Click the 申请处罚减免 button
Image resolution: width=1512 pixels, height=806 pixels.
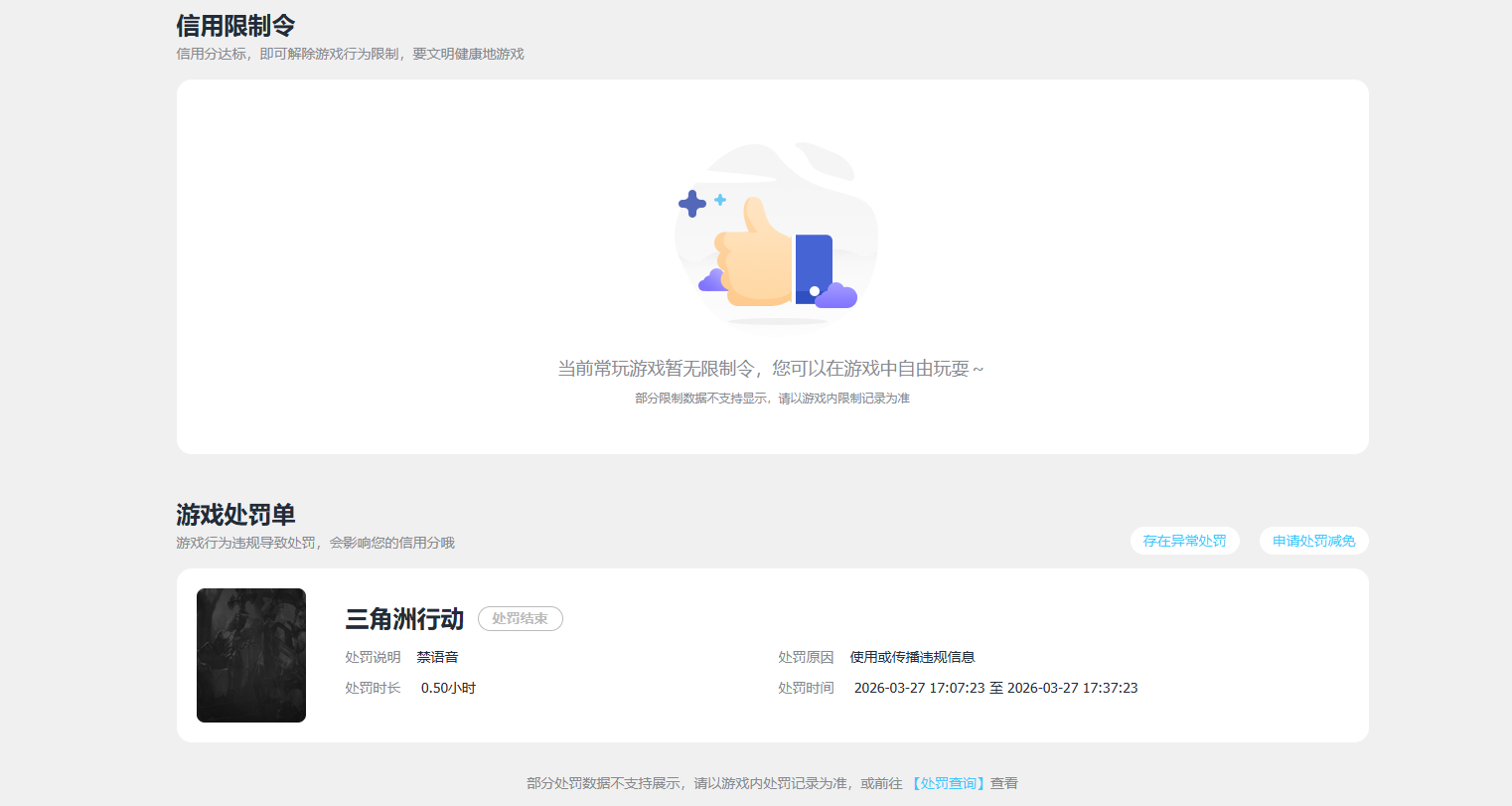[1313, 541]
